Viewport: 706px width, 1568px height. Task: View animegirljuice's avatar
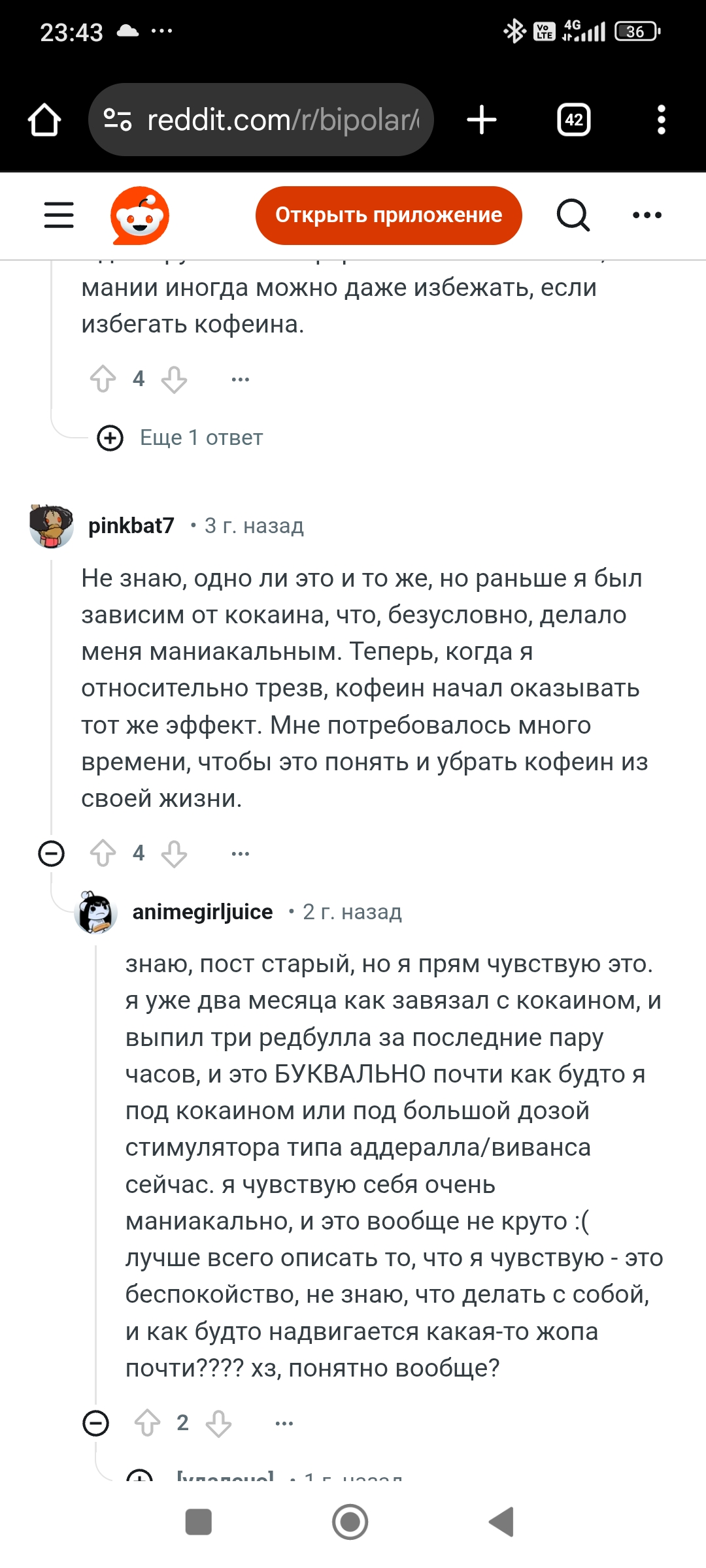pos(96,912)
